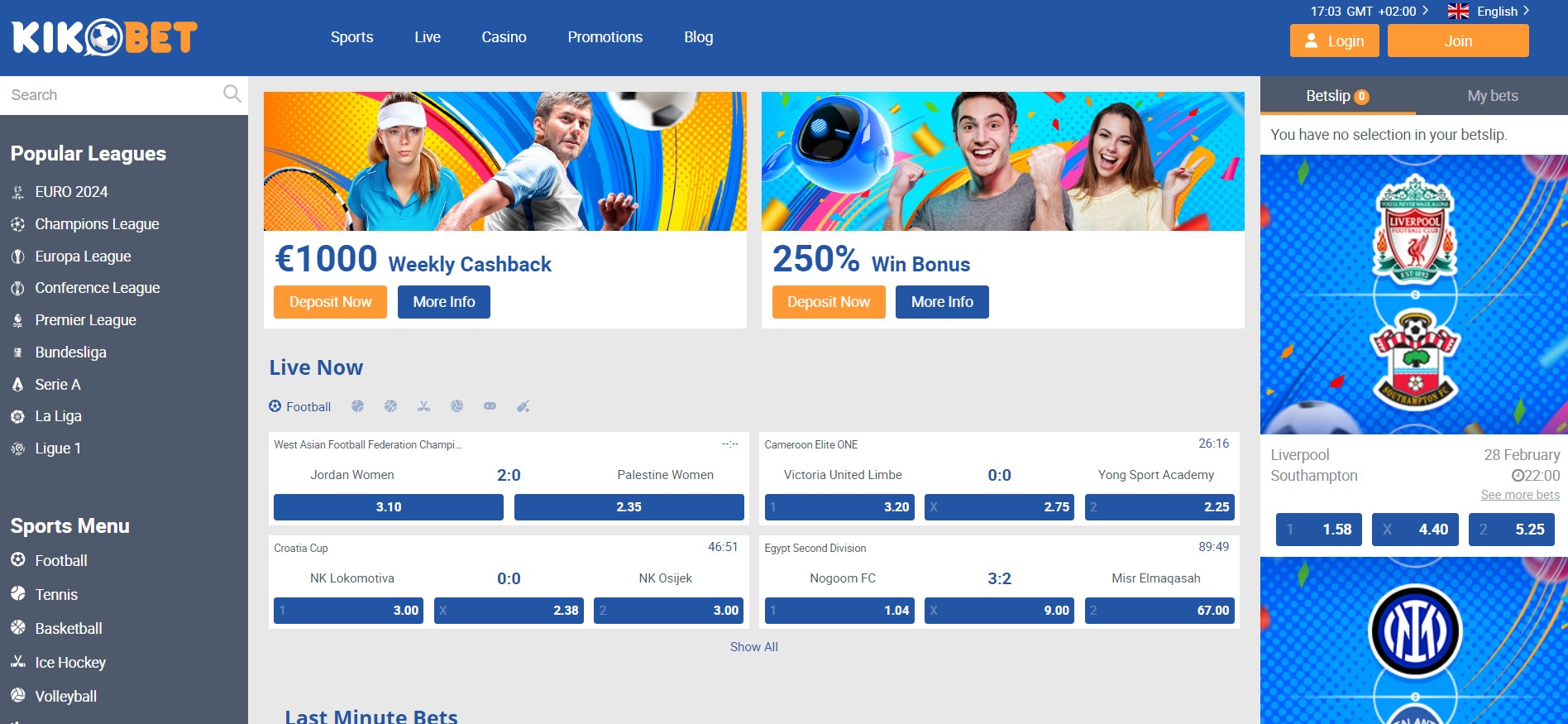Click the UK flag language icon

[x=1458, y=12]
